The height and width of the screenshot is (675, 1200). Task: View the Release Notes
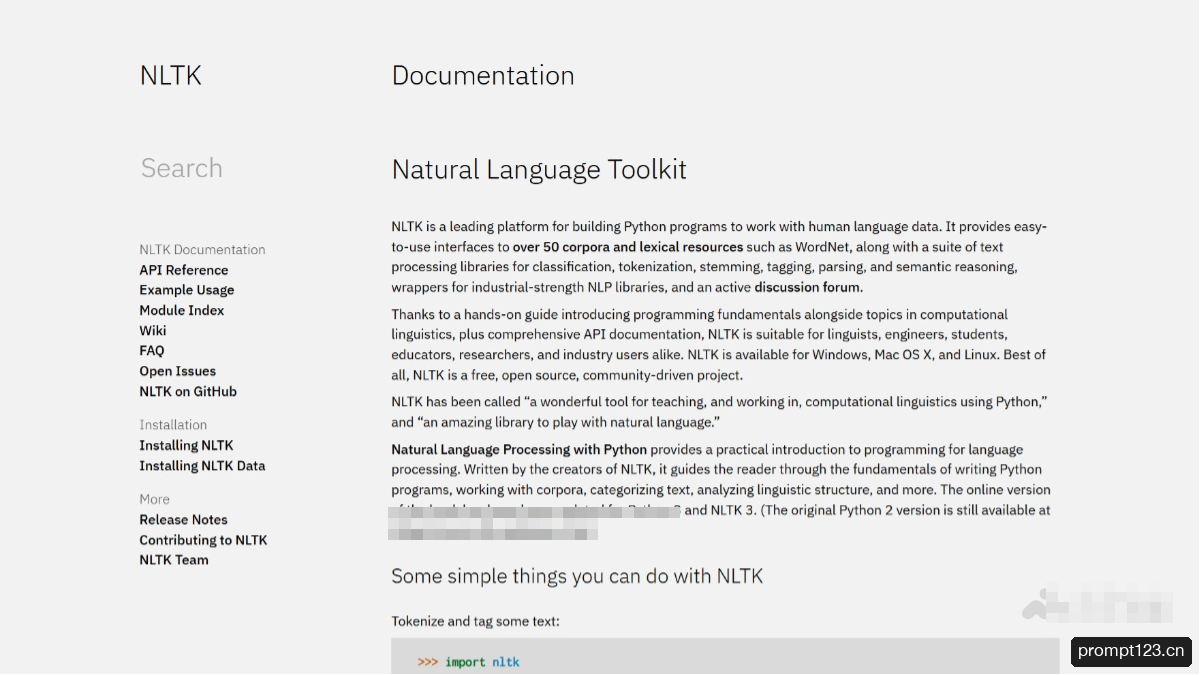click(184, 520)
